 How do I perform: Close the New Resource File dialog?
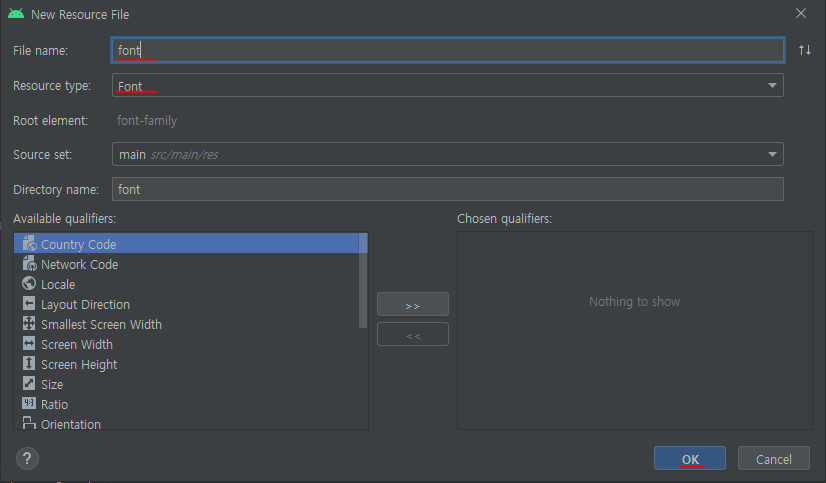tap(801, 14)
